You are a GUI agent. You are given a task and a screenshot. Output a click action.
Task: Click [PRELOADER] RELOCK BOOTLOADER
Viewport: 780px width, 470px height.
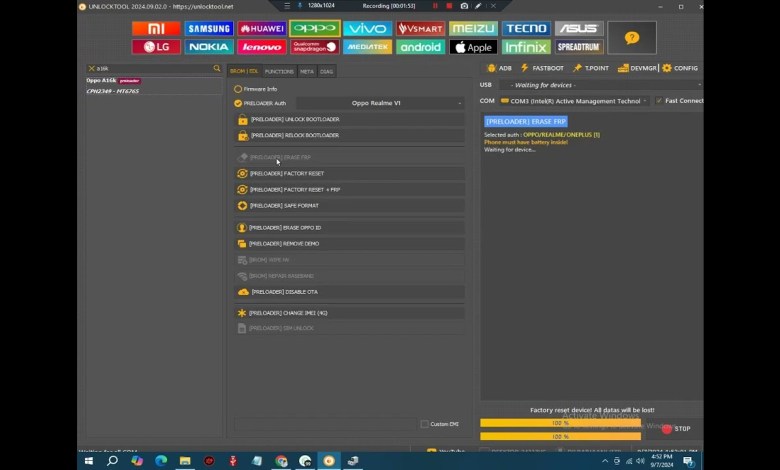click(350, 135)
